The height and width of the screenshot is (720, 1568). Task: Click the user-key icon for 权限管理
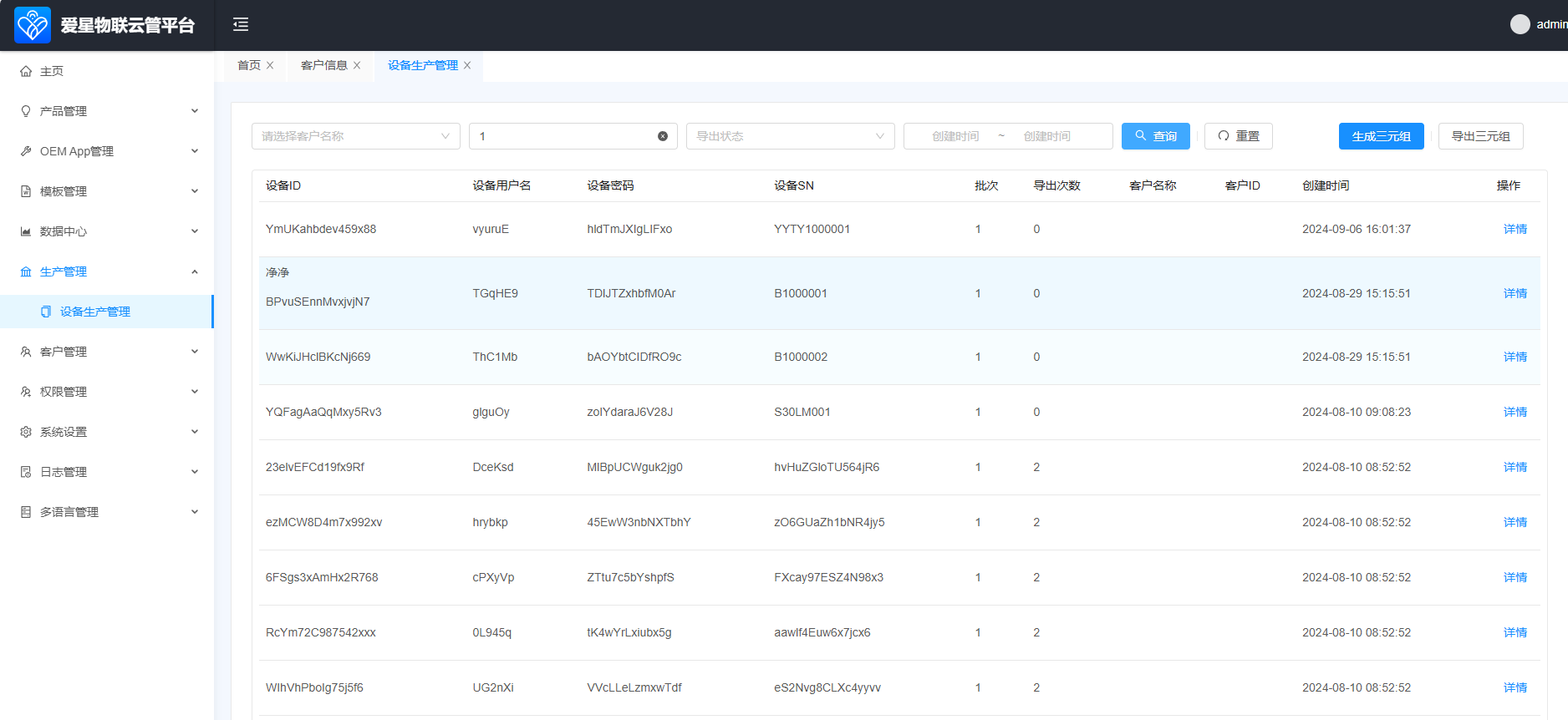[26, 392]
